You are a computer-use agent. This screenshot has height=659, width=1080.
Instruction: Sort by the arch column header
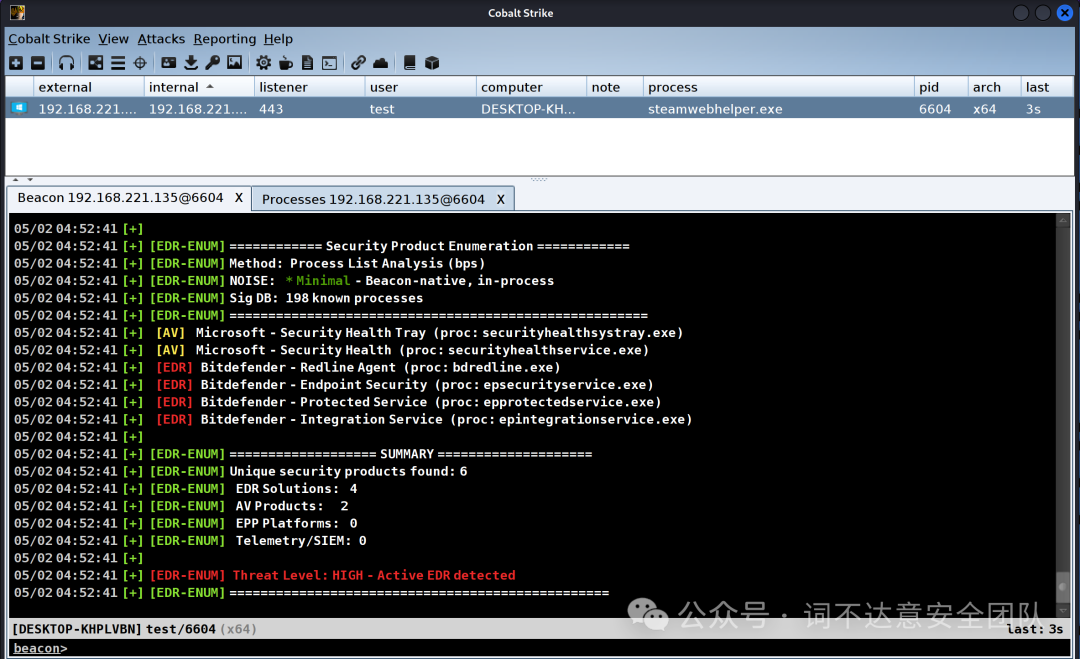pyautogui.click(x=994, y=87)
